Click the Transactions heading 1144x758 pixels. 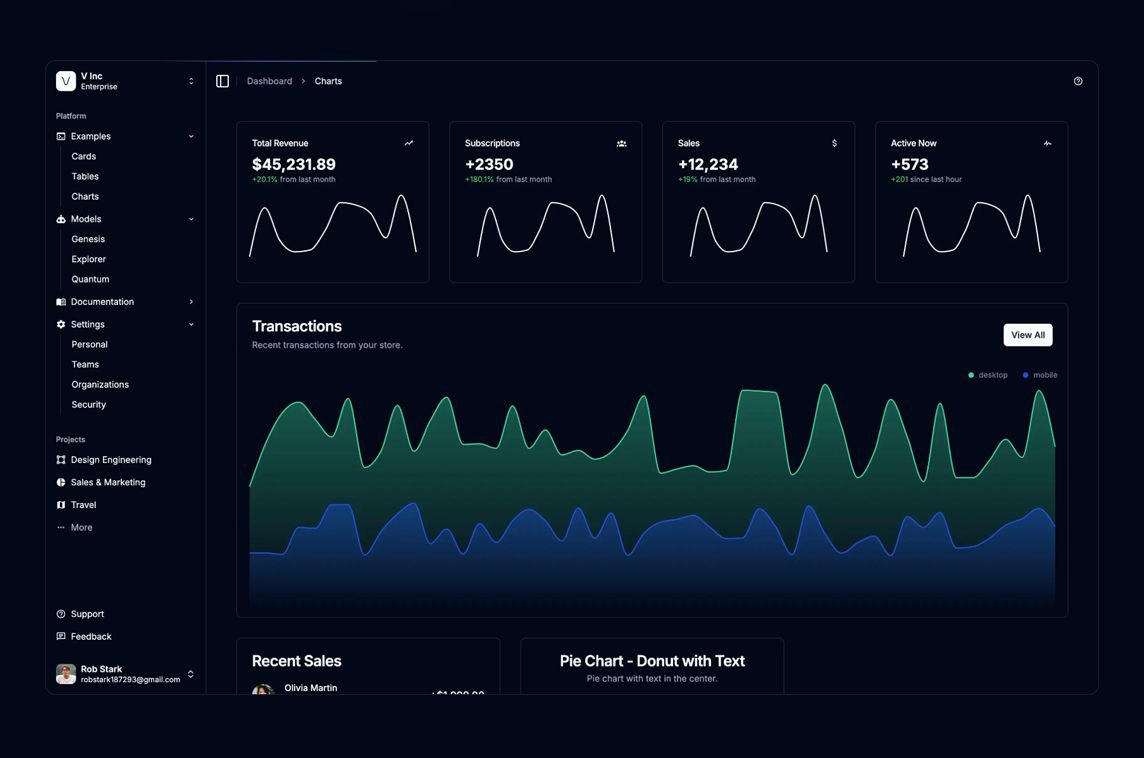pyautogui.click(x=297, y=326)
